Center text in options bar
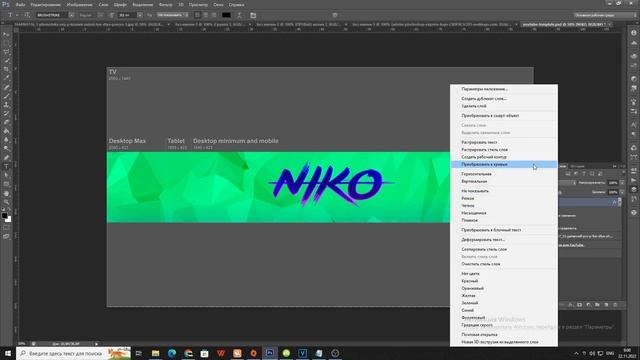 pos(205,15)
